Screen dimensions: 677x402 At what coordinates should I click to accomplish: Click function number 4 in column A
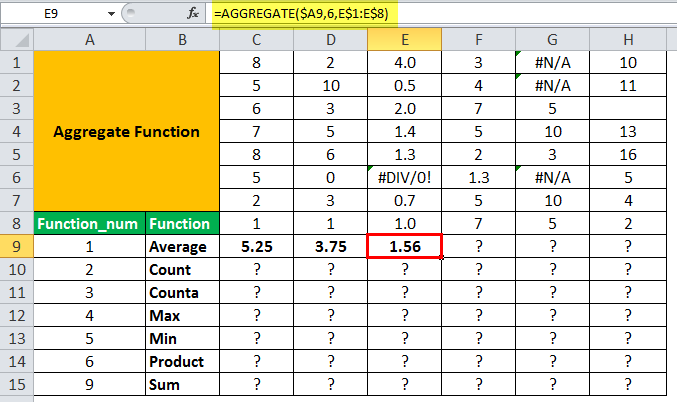click(89, 316)
